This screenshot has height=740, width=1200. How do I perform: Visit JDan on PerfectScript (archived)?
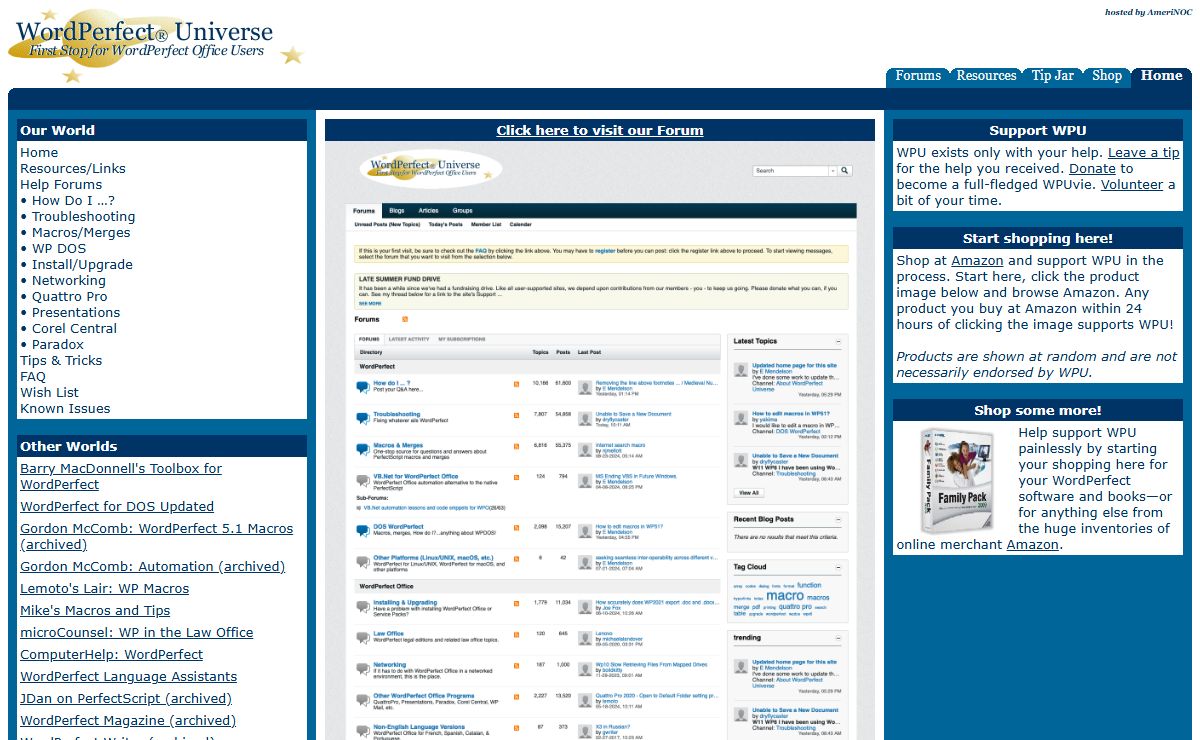[126, 699]
